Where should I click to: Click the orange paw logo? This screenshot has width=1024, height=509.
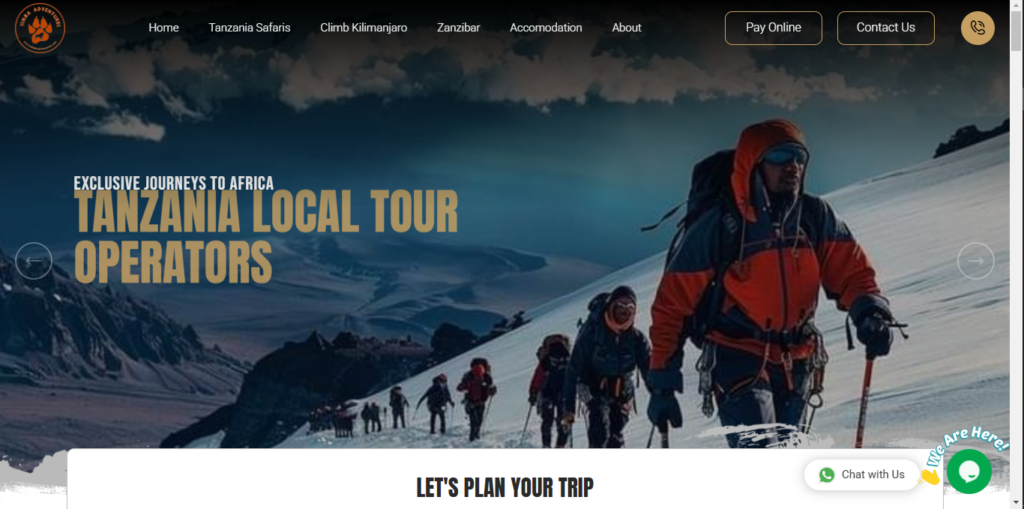point(40,27)
